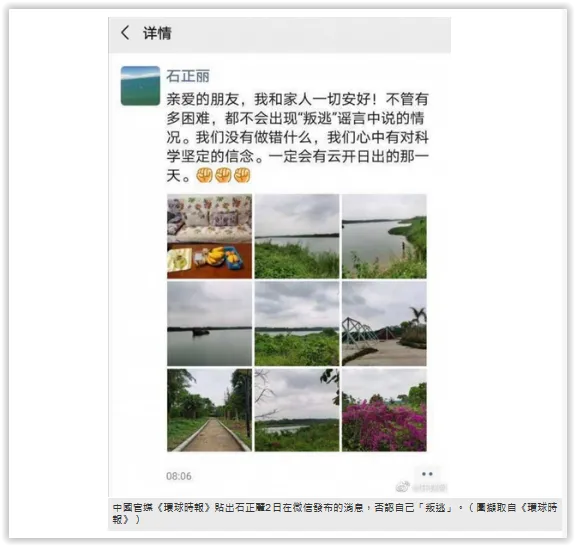Select the post text starting 亲爱的朋友
Screen dimensions: 575x546
[297, 138]
